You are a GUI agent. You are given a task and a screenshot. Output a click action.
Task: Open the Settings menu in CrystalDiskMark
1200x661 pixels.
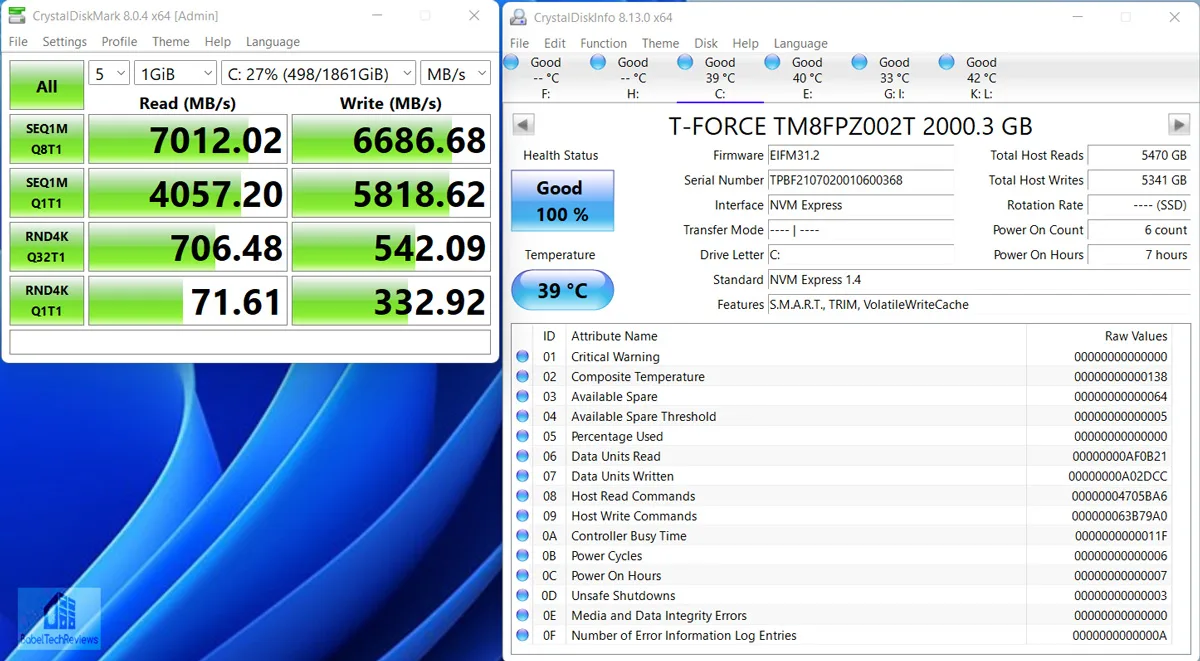pos(65,42)
